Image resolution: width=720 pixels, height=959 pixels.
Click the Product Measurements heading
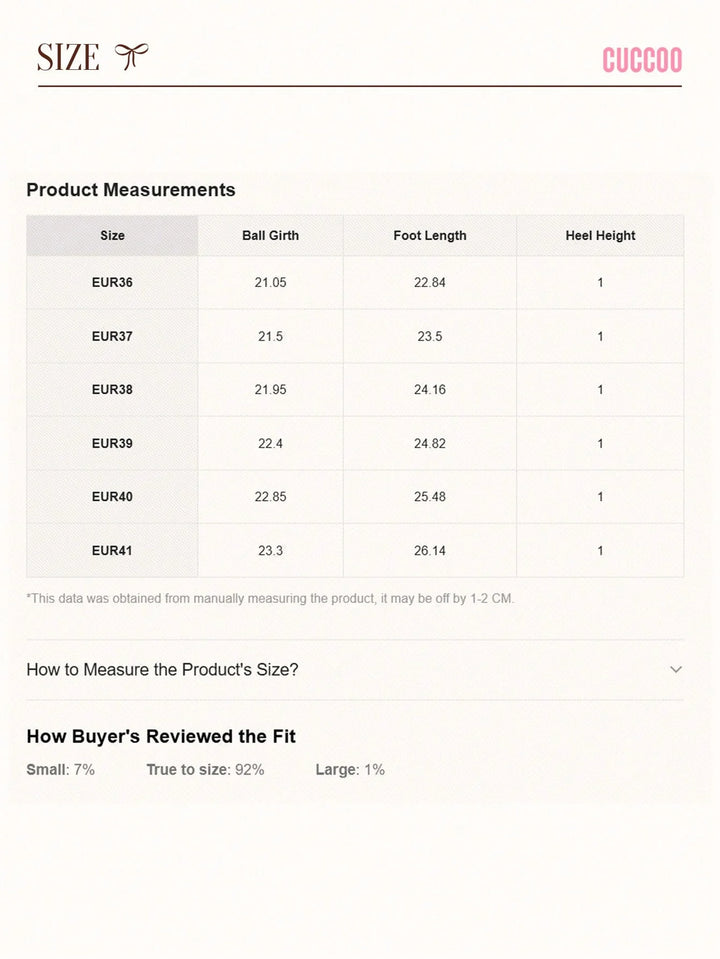[131, 190]
